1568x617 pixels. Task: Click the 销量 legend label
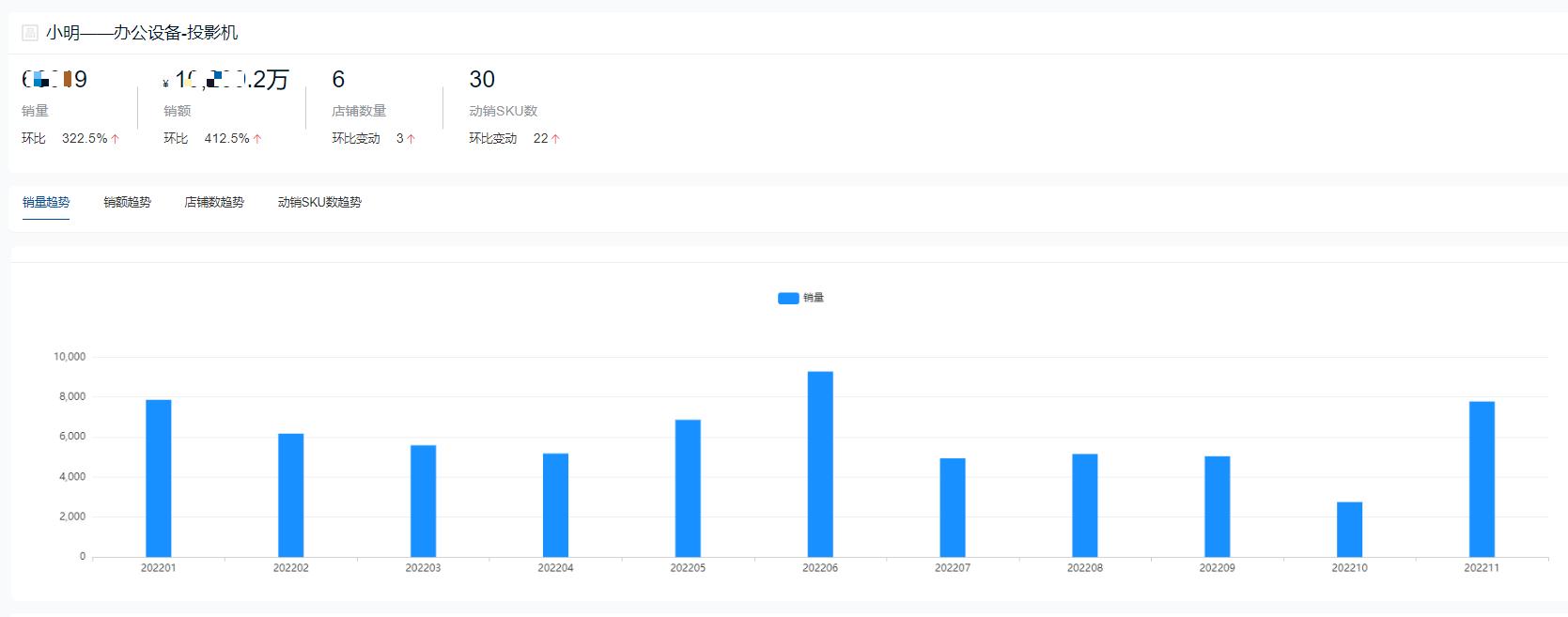pos(814,298)
